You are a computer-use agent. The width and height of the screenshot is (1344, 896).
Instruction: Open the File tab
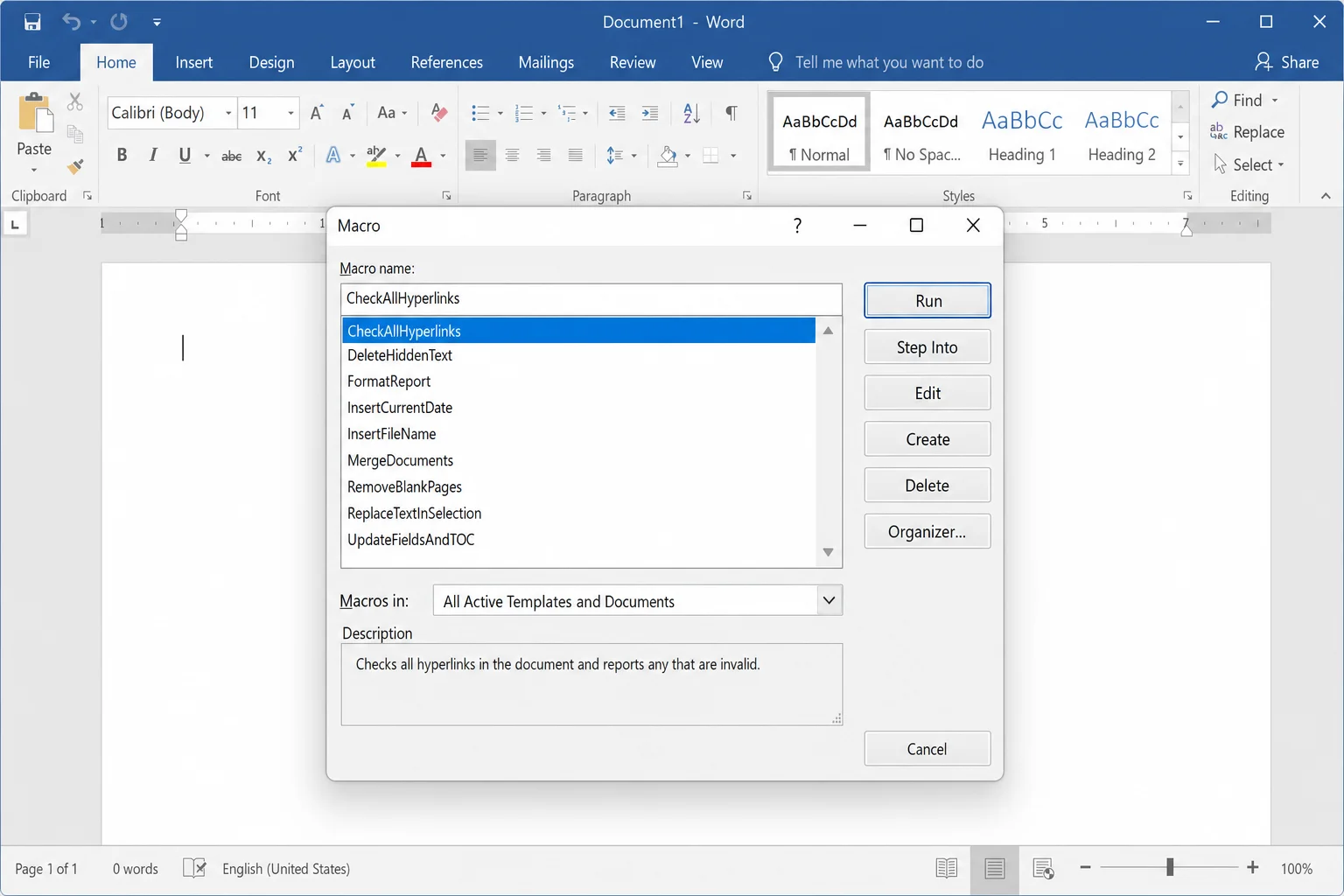[38, 62]
